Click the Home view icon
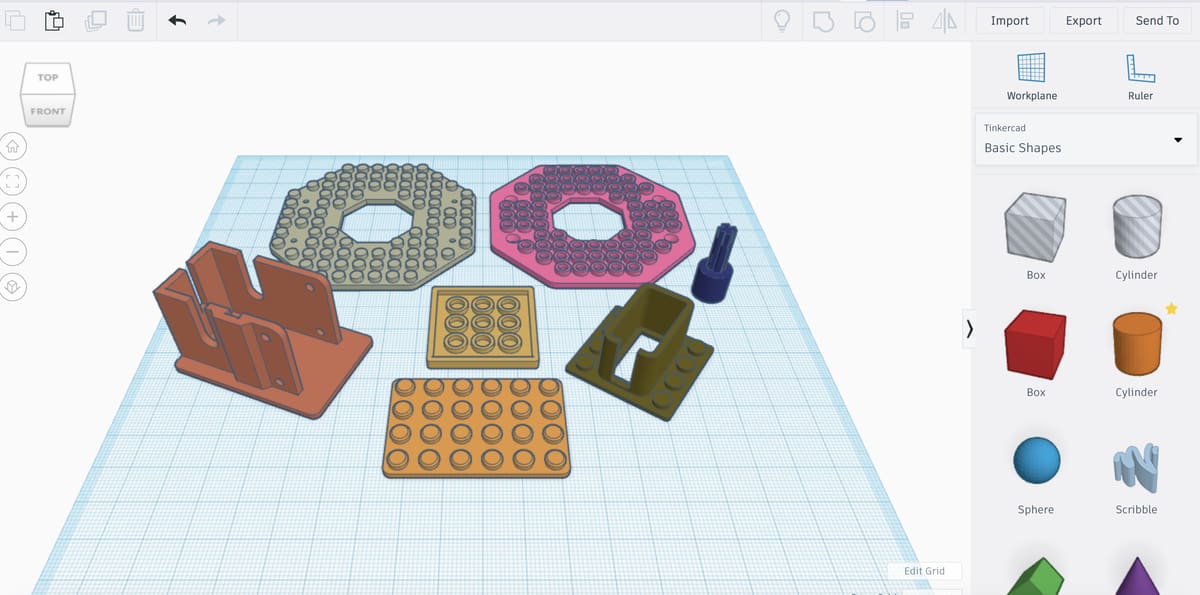 pyautogui.click(x=12, y=147)
